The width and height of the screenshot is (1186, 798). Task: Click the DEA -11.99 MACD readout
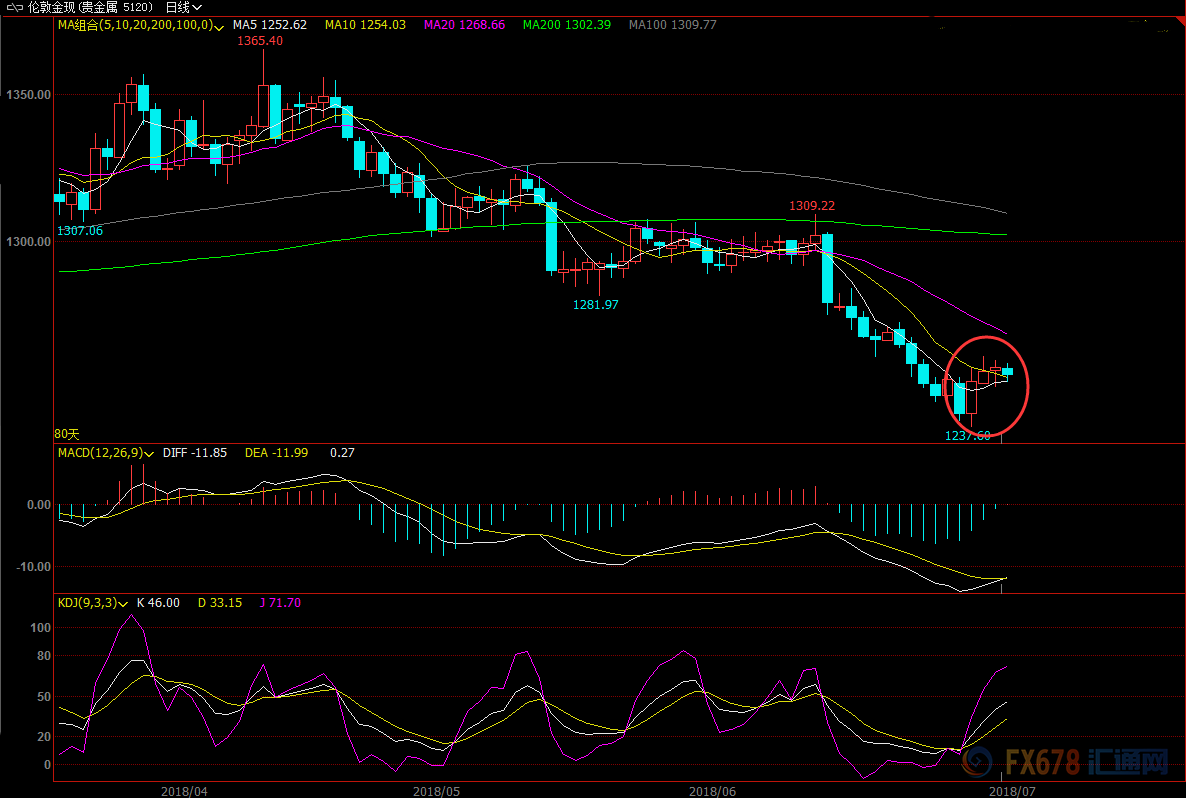278,453
